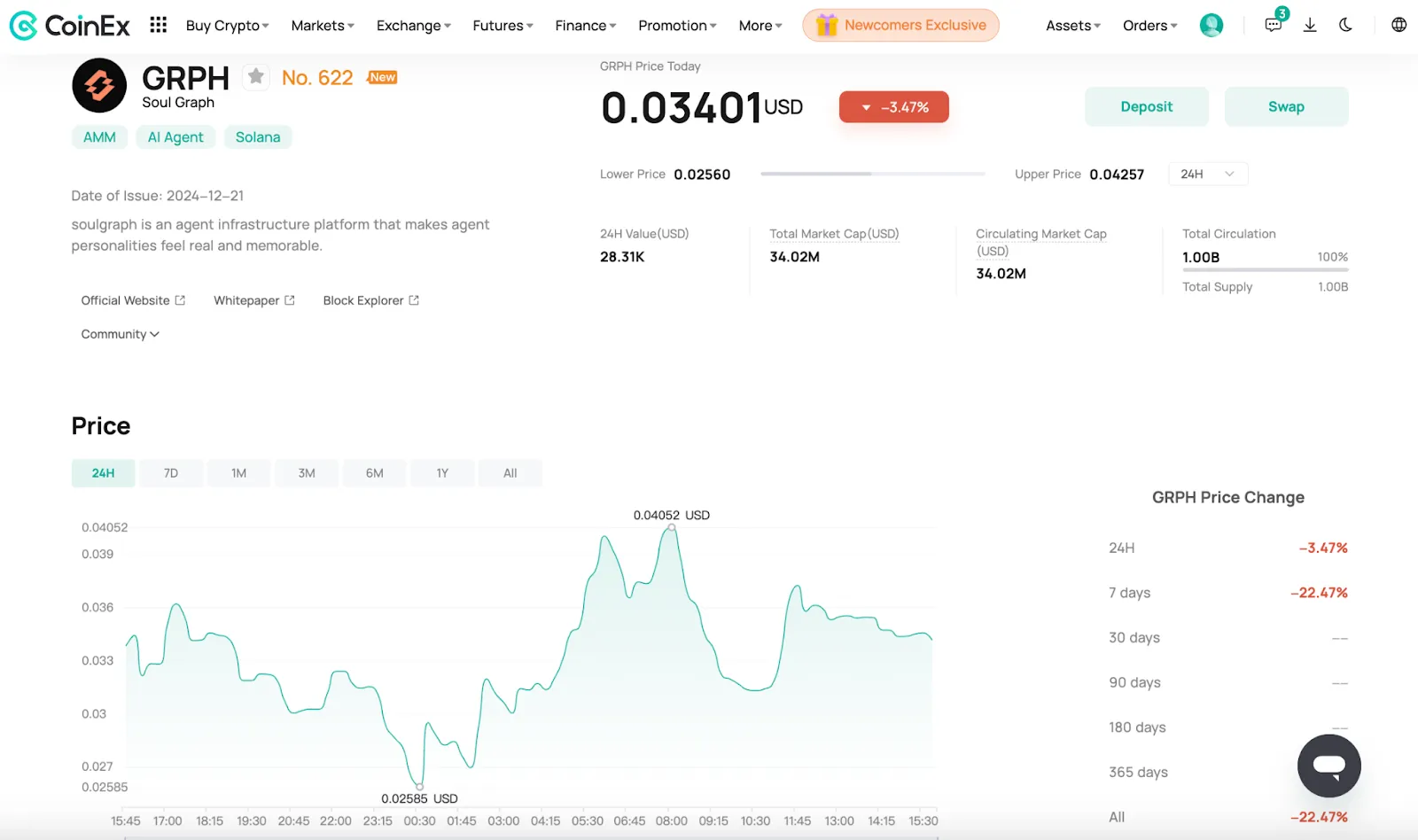Switch chart to 7D
The width and height of the screenshot is (1418, 840).
point(171,473)
